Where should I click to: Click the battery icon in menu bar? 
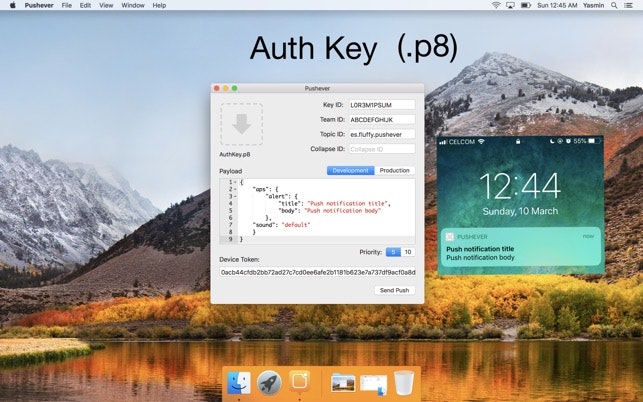tap(526, 5)
